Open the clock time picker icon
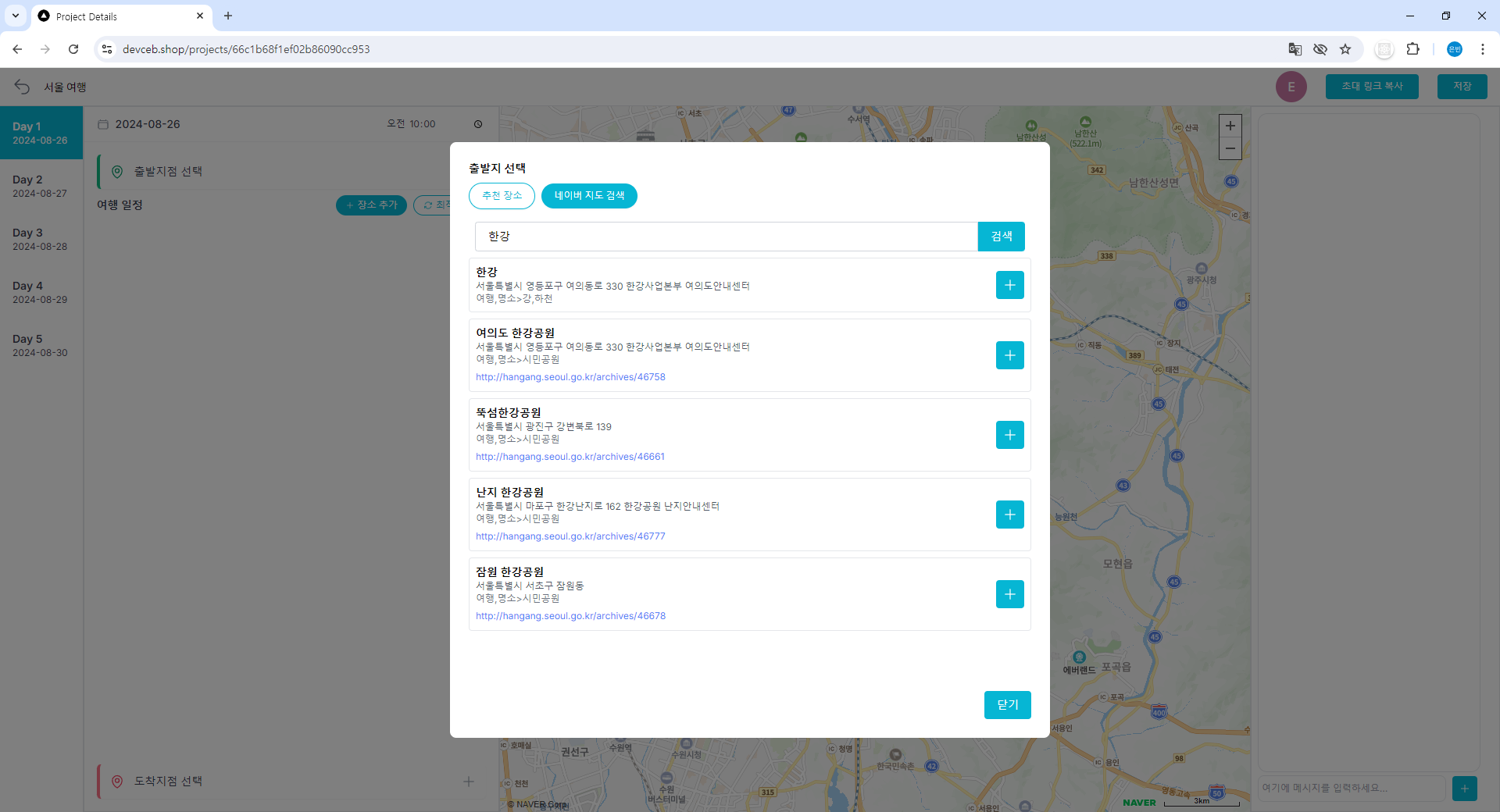 [x=478, y=124]
